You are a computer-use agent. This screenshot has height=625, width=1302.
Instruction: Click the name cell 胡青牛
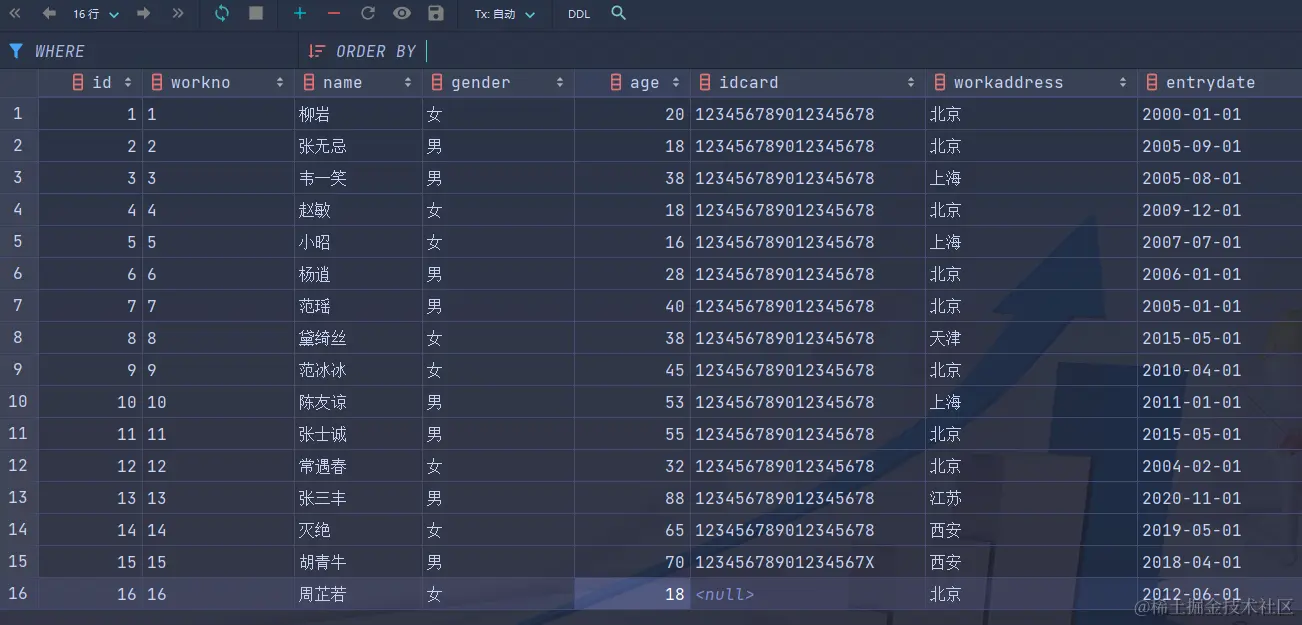[x=358, y=562]
